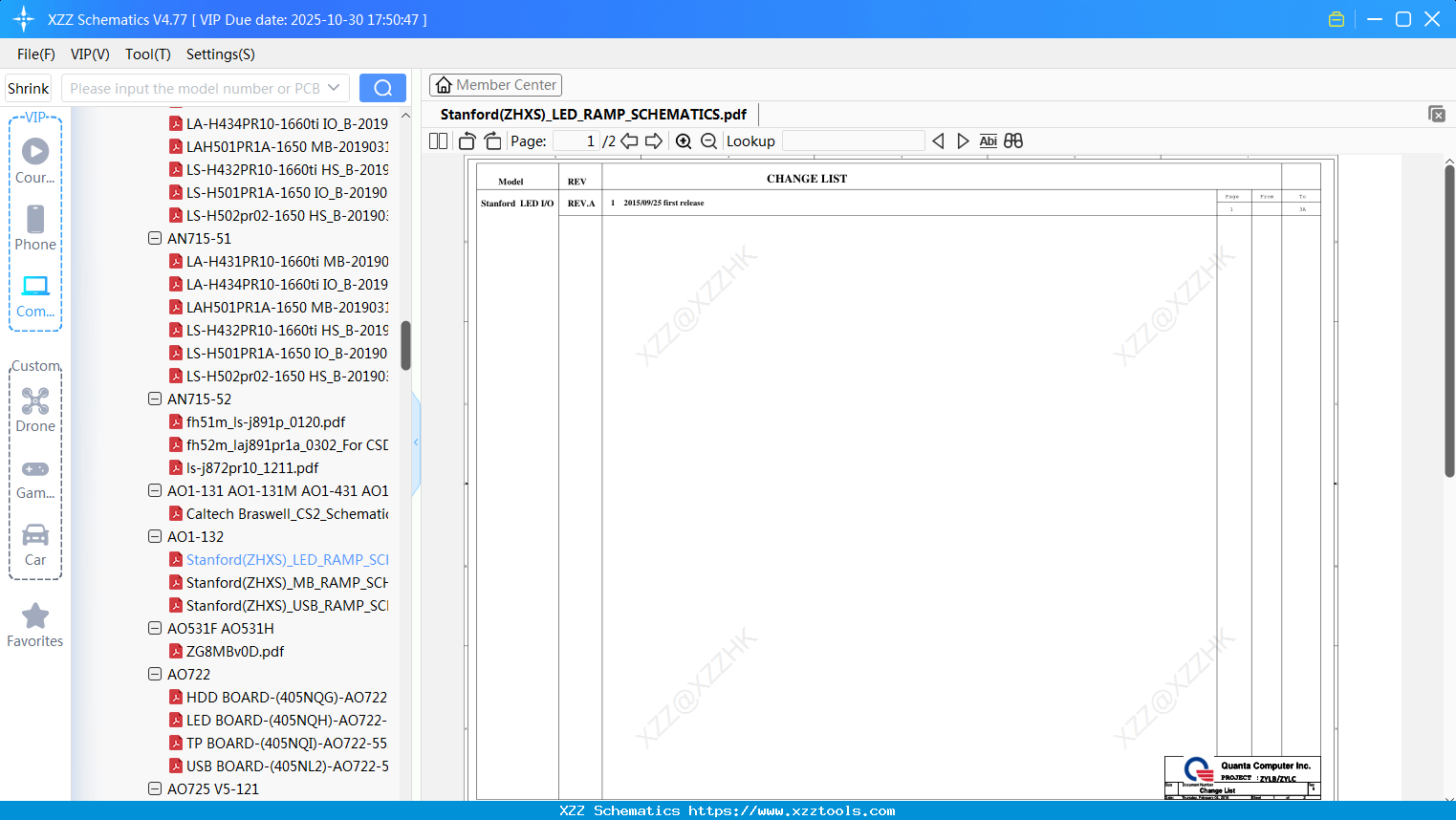Open the Courses category in sidebar
Viewport: 1456px width, 820px height.
pos(35,162)
